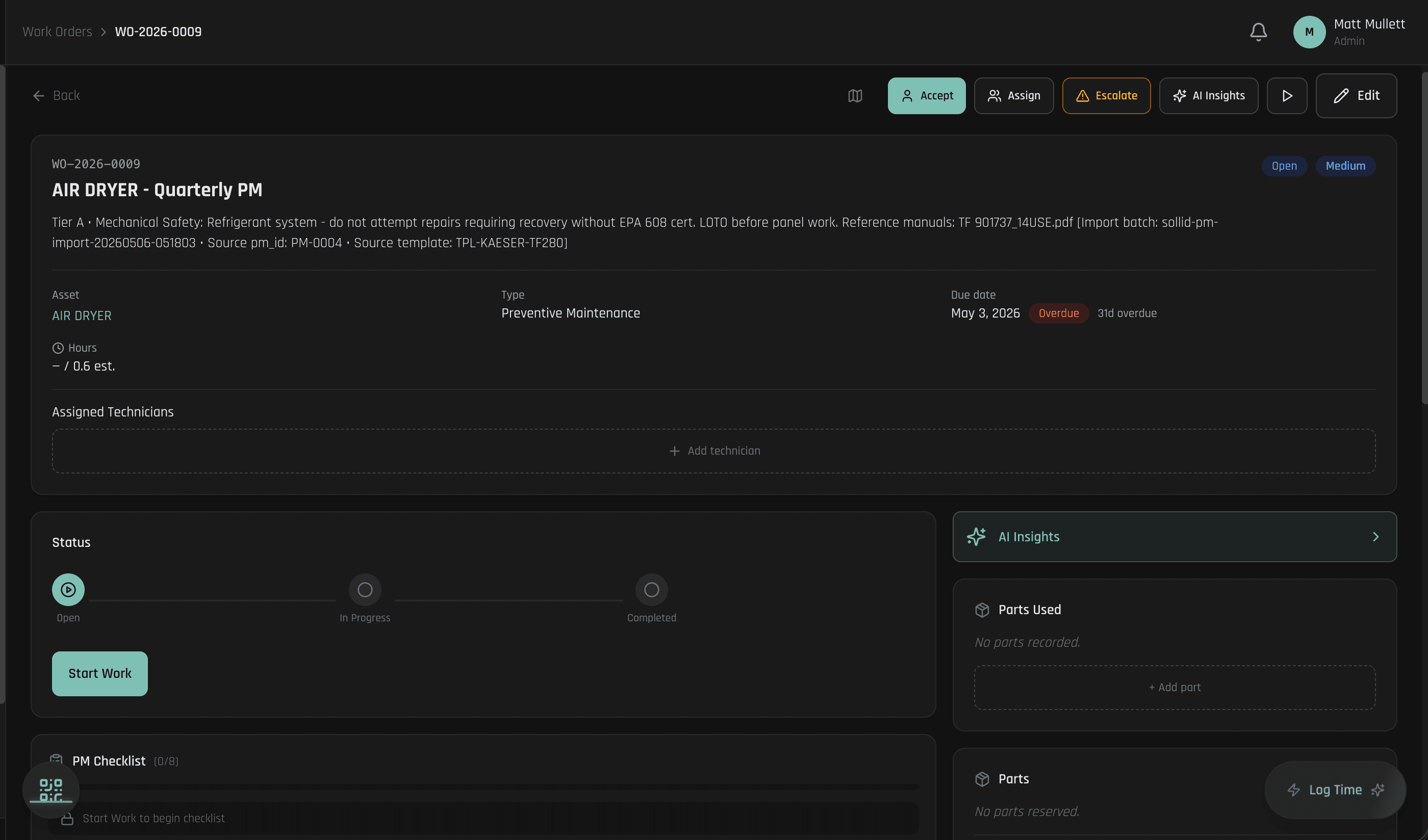Open the Log Time floating button
The image size is (1428, 840).
point(1335,790)
